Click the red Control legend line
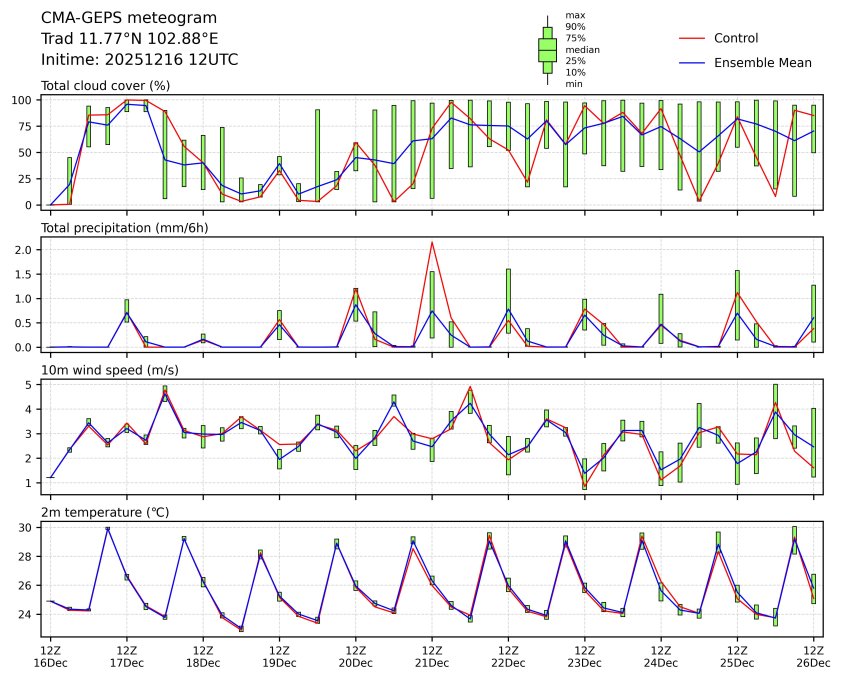The width and height of the screenshot is (842, 680). (692, 38)
